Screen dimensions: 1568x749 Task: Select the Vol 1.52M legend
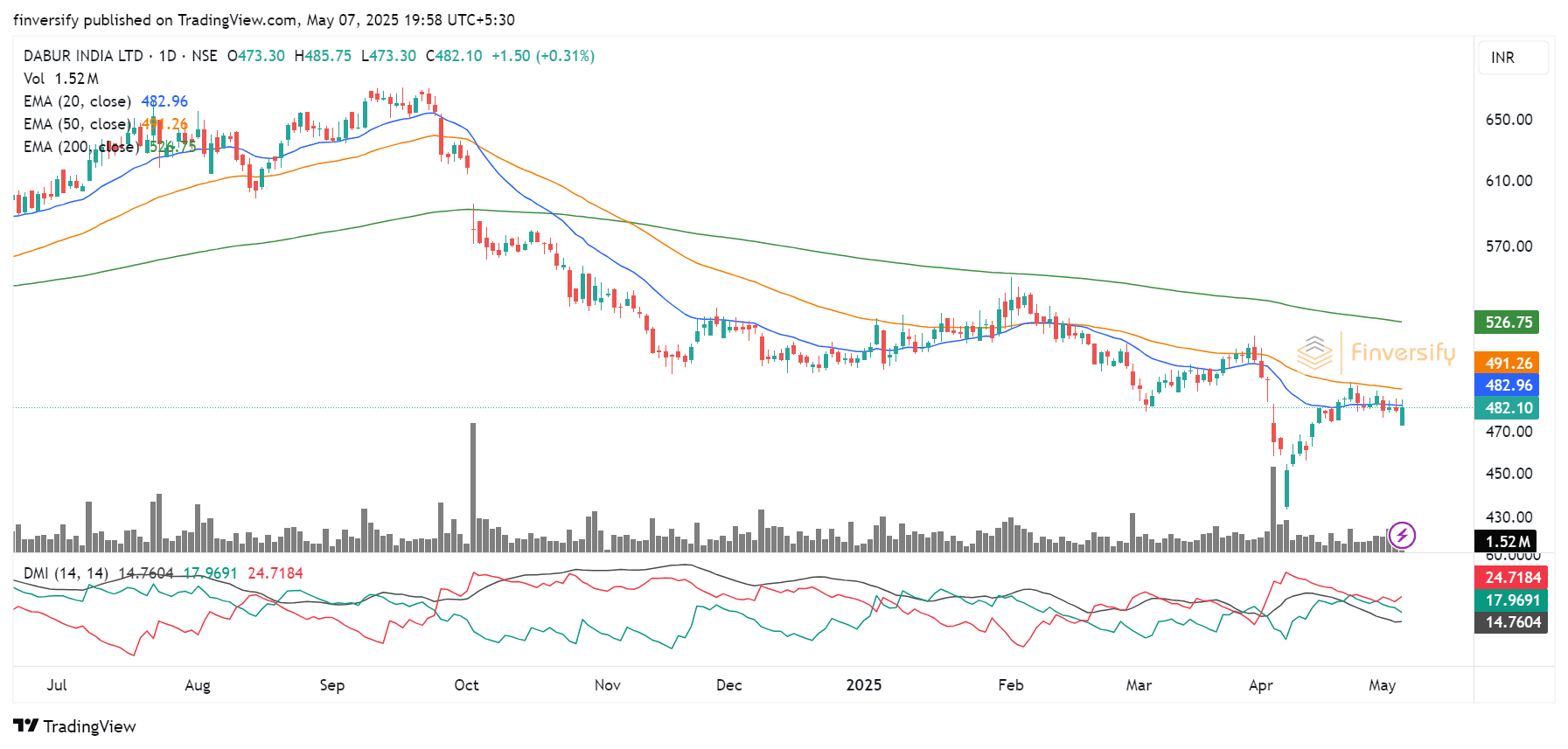(x=61, y=79)
